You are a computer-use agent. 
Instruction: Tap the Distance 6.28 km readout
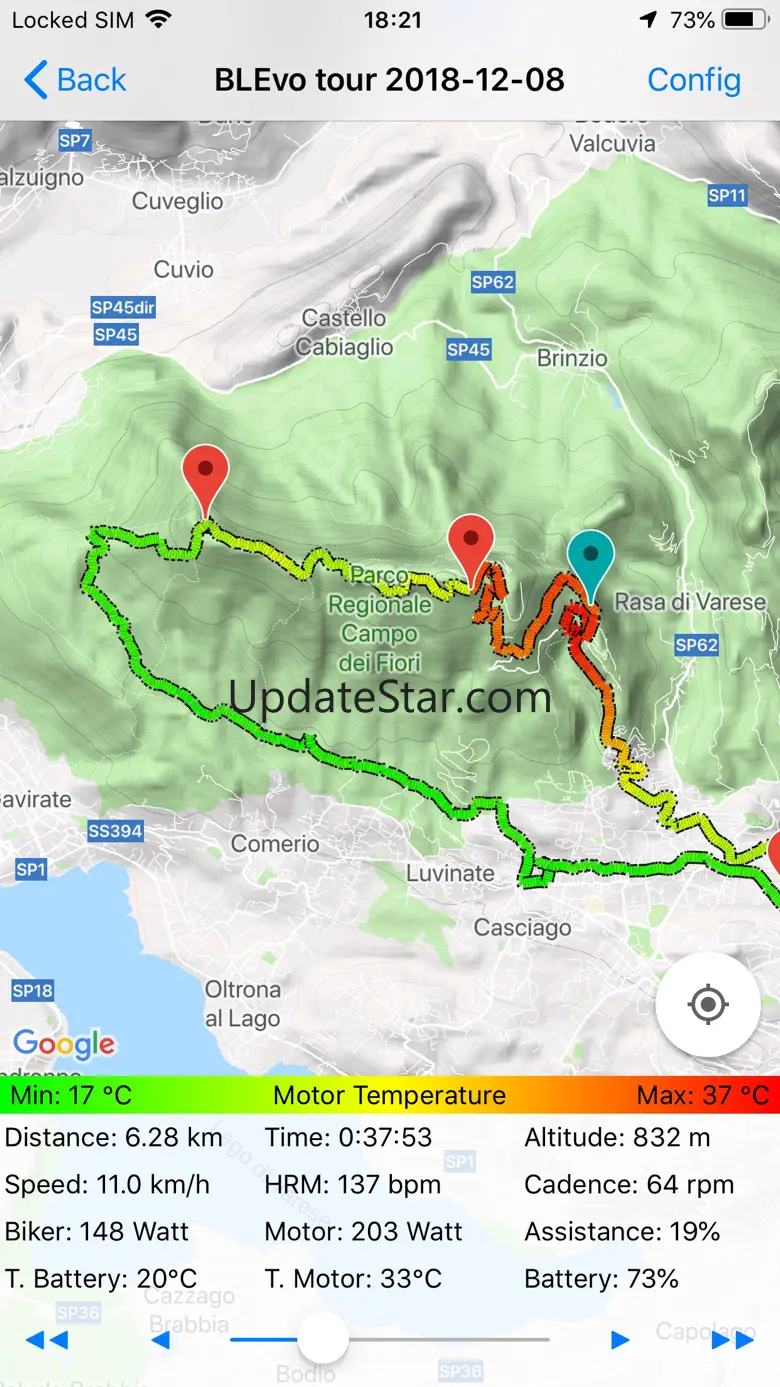114,1137
